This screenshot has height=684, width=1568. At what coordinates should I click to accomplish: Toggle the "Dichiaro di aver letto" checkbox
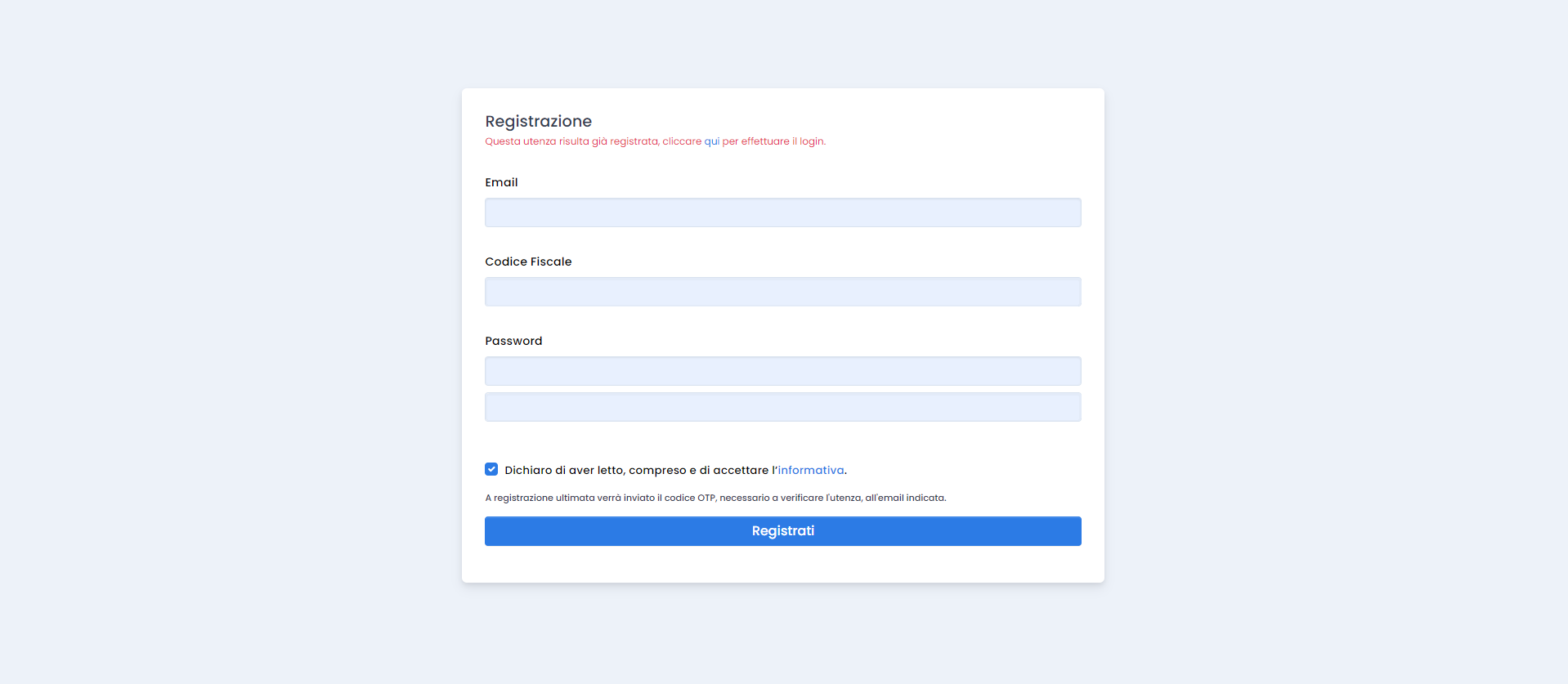pyautogui.click(x=491, y=469)
